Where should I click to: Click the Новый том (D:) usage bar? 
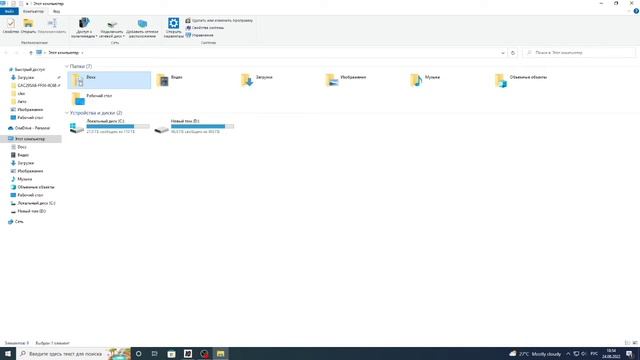[202, 127]
